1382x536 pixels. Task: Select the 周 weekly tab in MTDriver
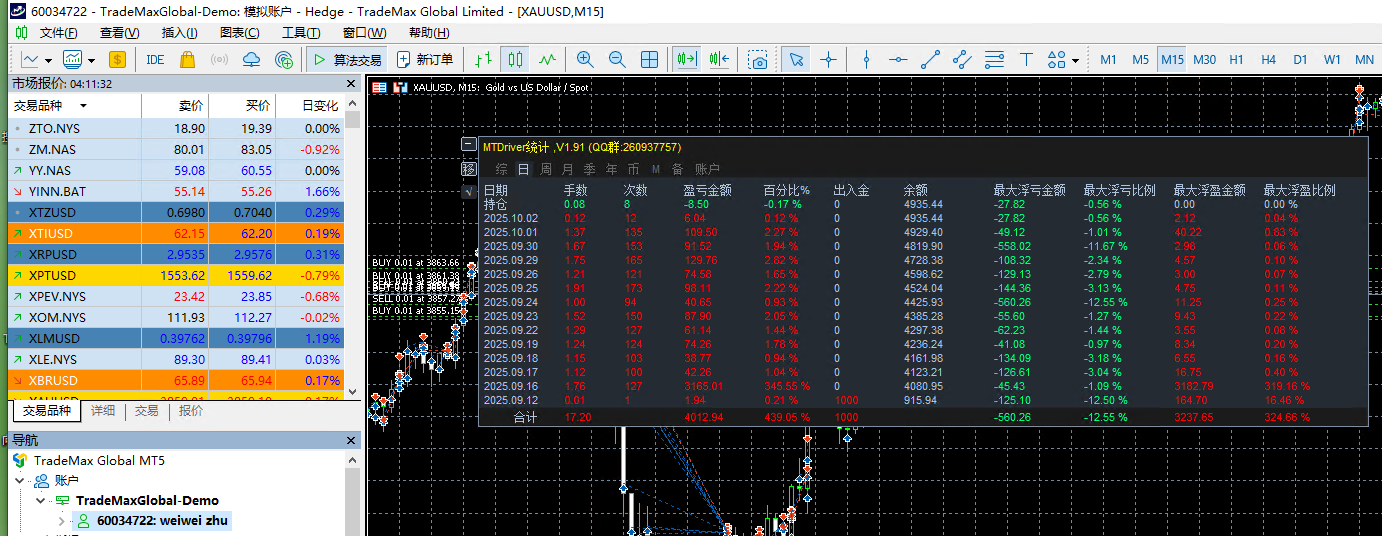pos(546,169)
